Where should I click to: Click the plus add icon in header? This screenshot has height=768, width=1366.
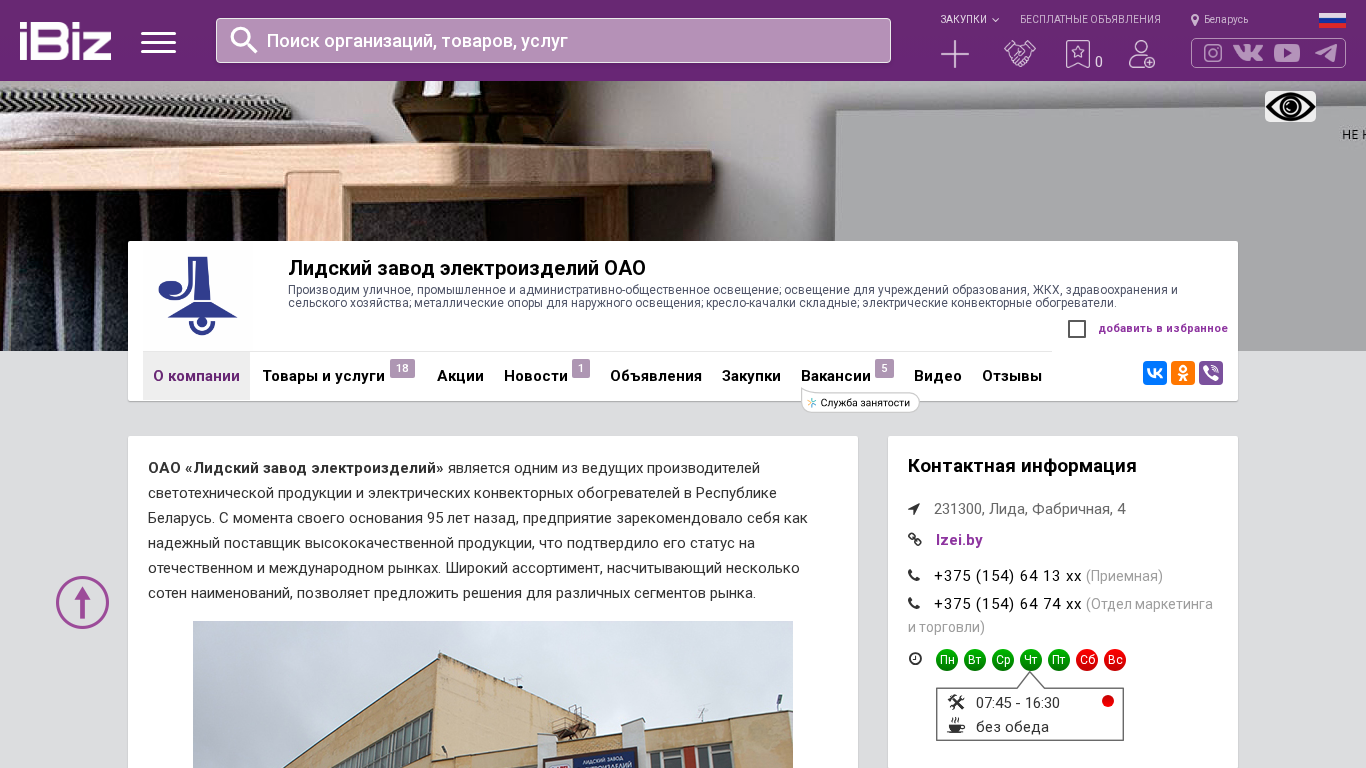tap(955, 54)
